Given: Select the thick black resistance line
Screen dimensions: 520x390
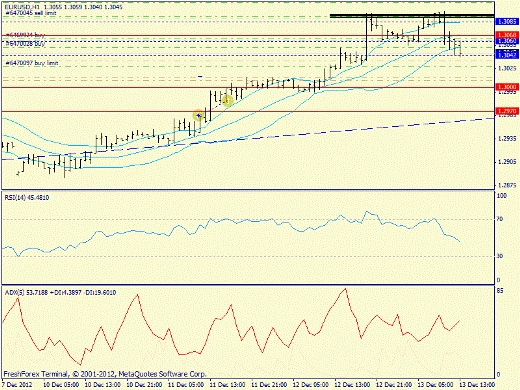Looking at the screenshot, I should point(412,15).
